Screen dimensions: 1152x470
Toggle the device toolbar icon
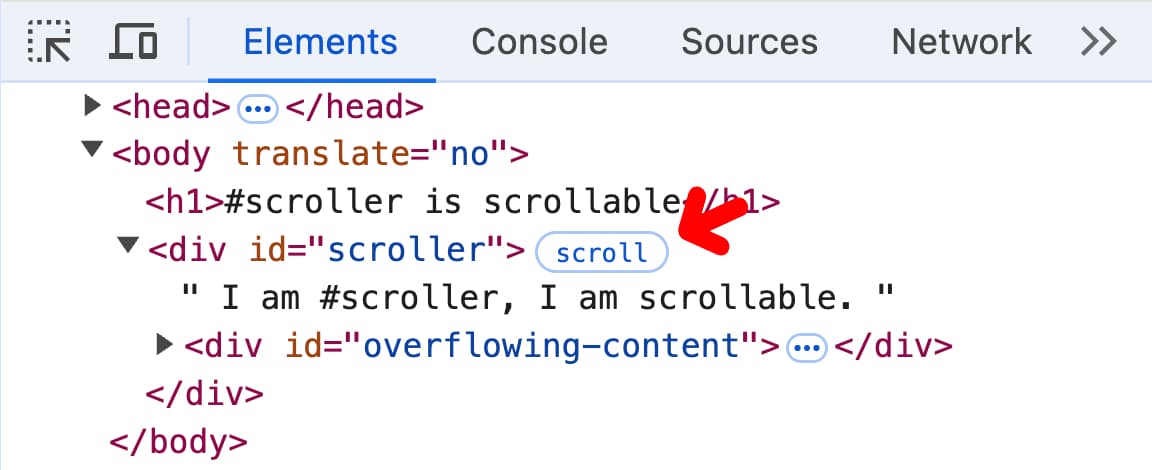coord(133,42)
